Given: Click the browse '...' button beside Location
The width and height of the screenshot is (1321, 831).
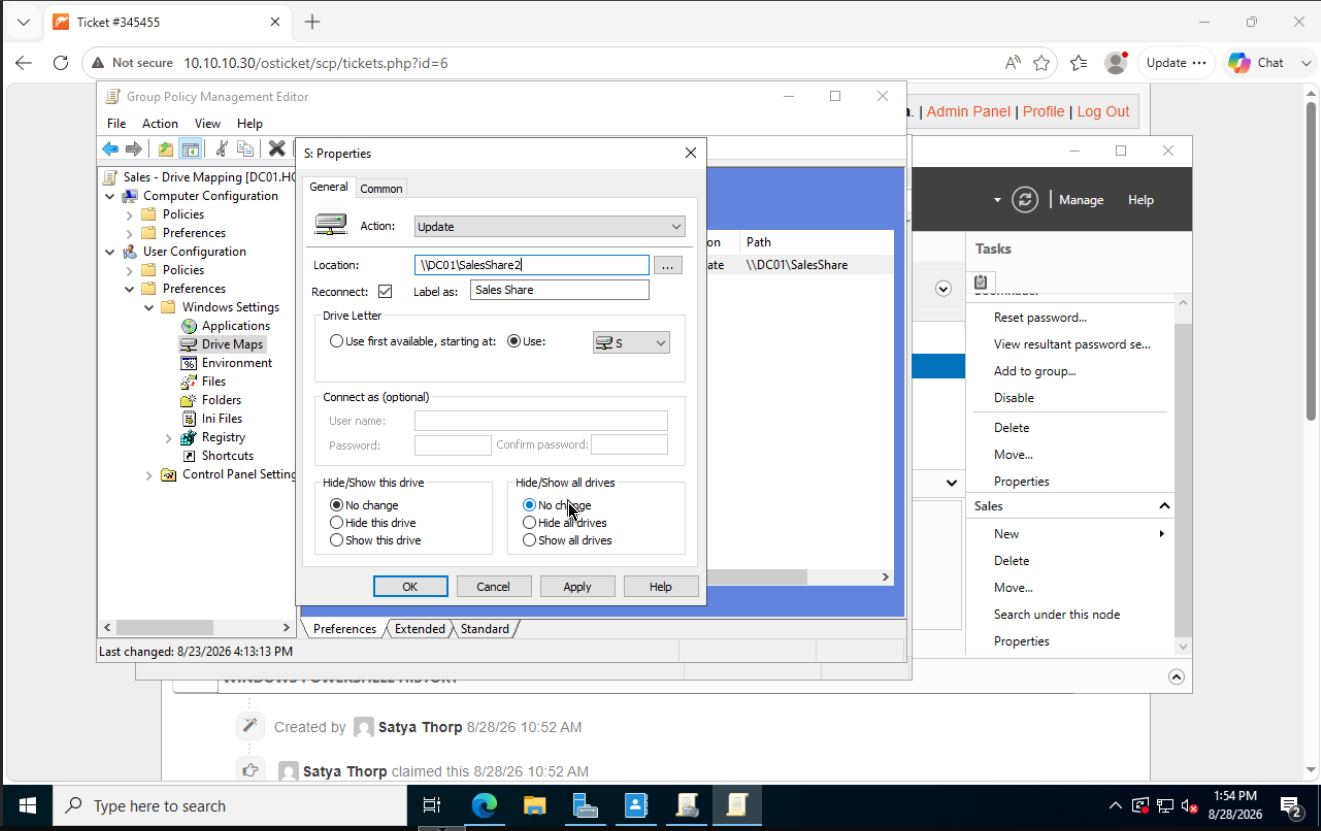Looking at the screenshot, I should coord(669,265).
